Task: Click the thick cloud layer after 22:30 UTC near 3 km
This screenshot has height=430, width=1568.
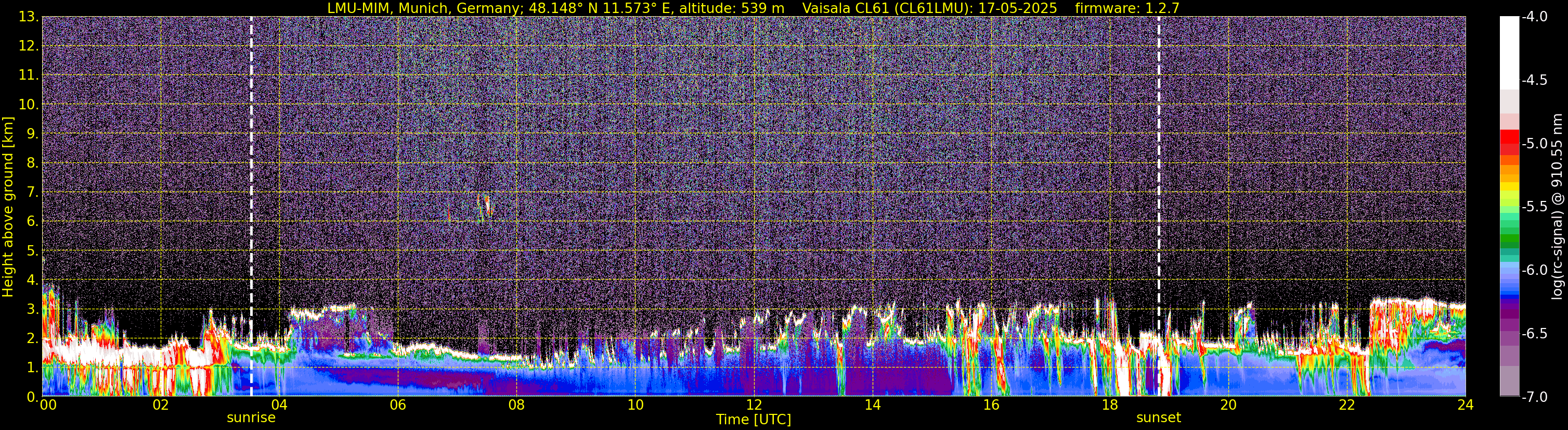Action: click(1417, 311)
